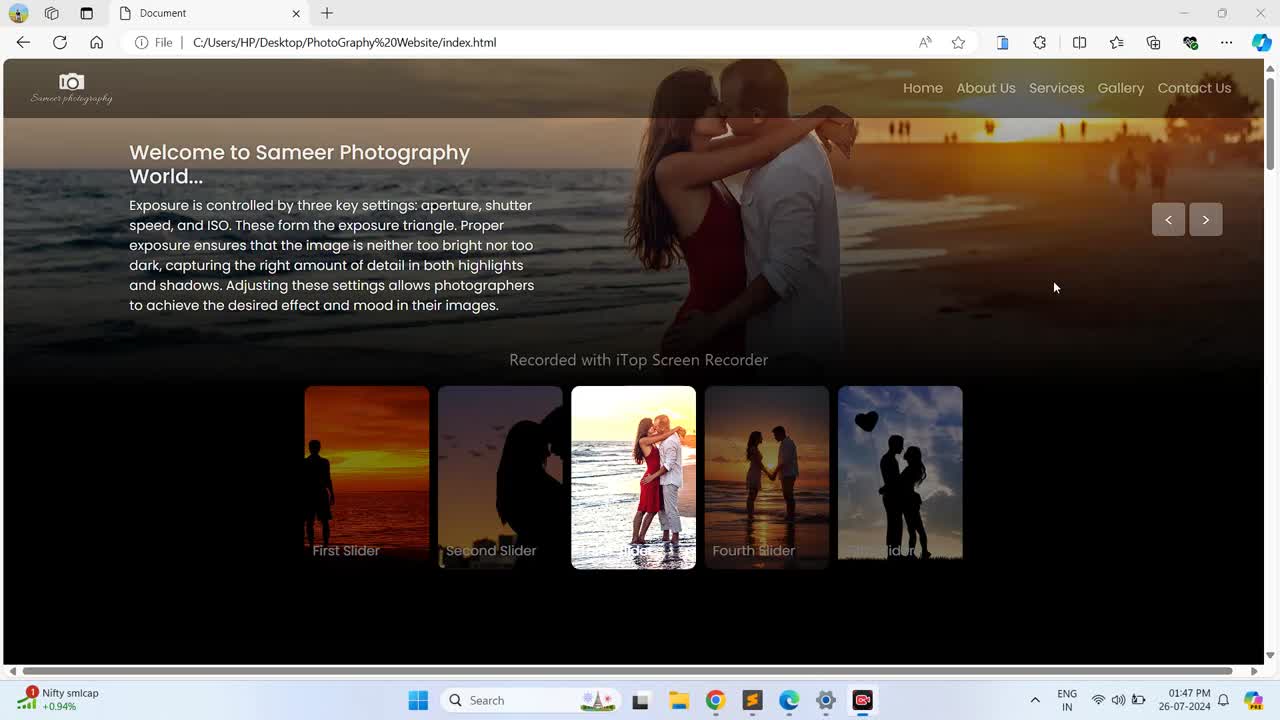Expand hidden system tray icons chevron
The image size is (1280, 720).
pyautogui.click(x=1035, y=700)
